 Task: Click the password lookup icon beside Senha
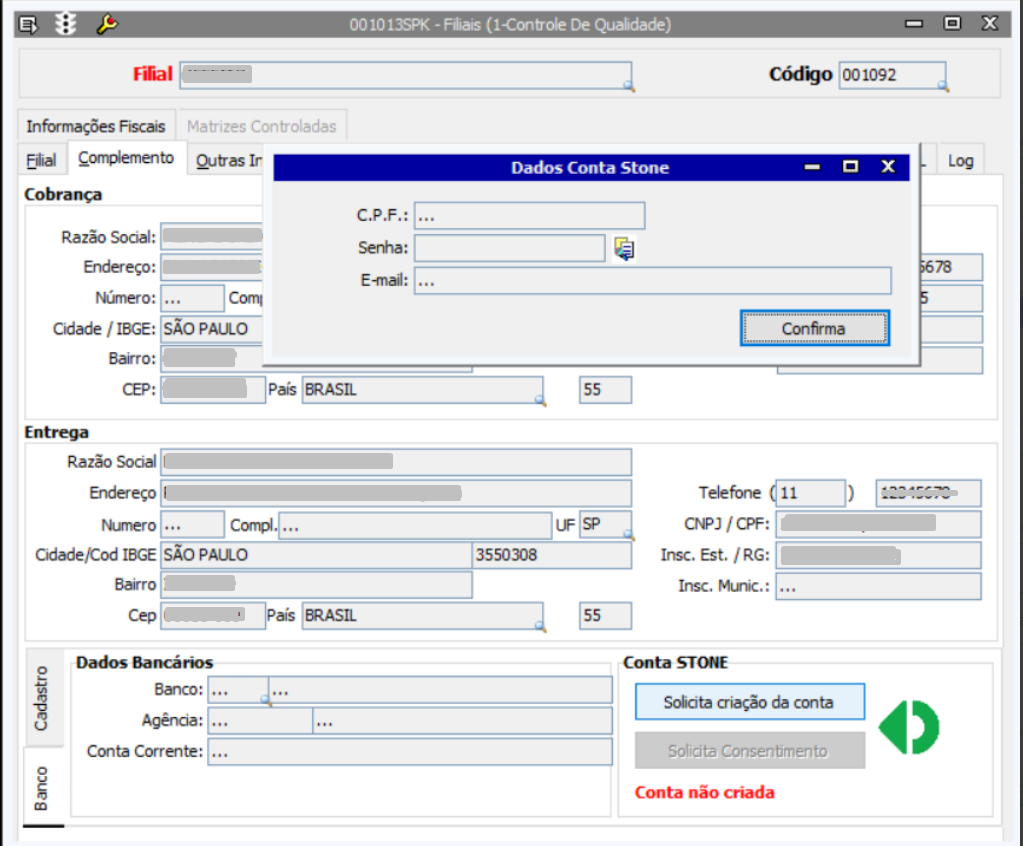click(624, 249)
